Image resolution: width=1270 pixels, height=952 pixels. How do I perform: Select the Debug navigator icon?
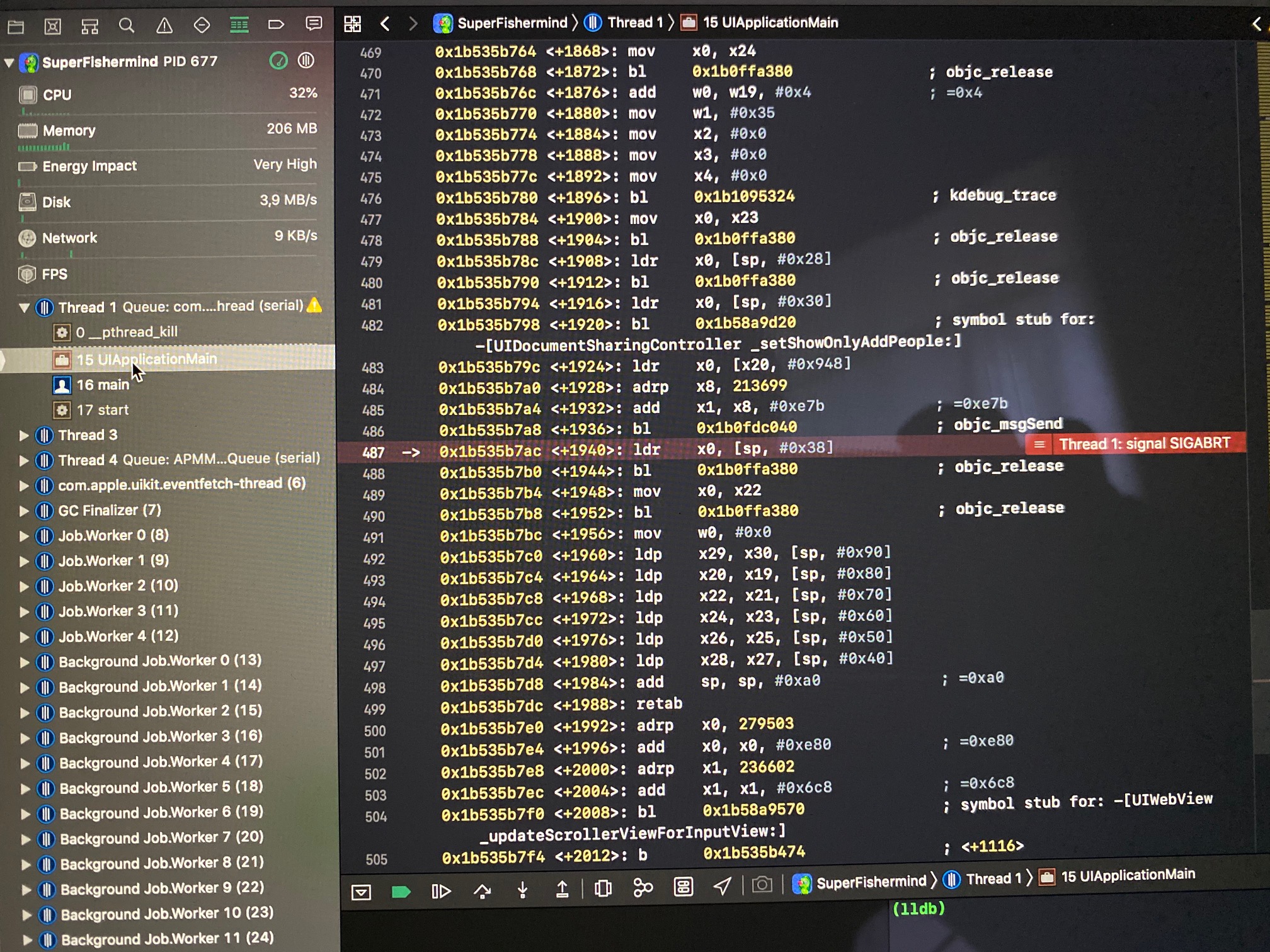click(x=239, y=25)
